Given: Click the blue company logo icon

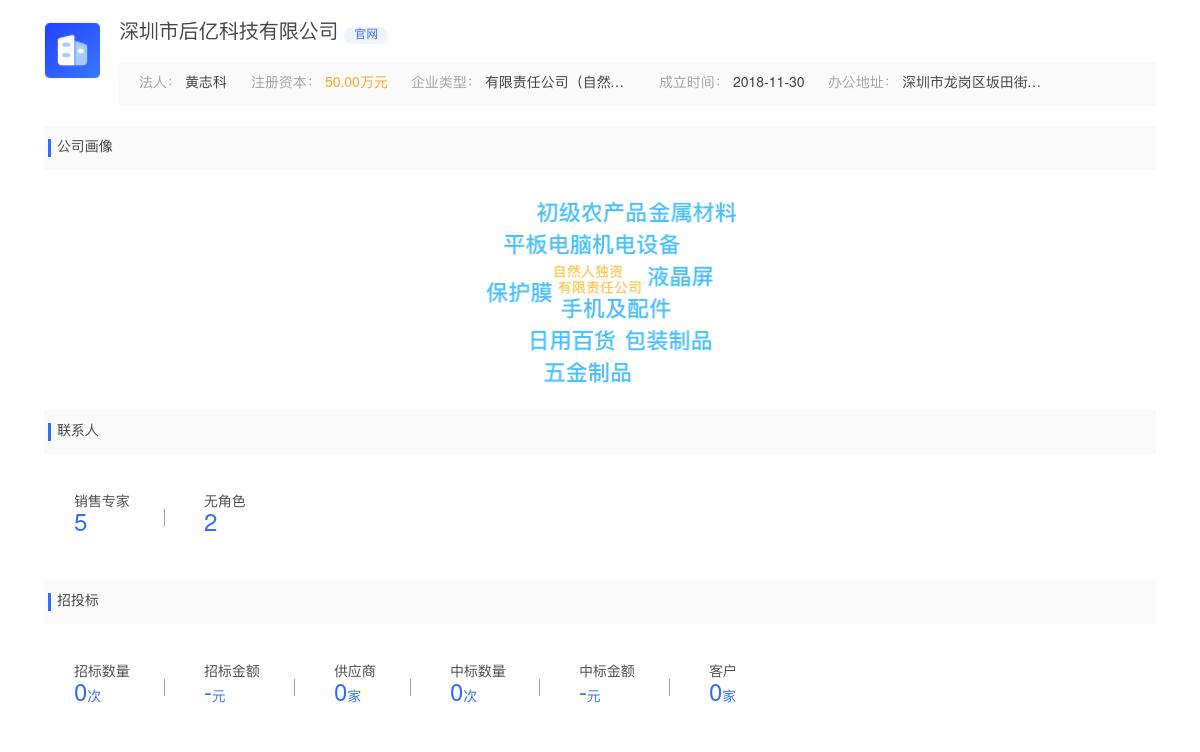Looking at the screenshot, I should pos(72,50).
